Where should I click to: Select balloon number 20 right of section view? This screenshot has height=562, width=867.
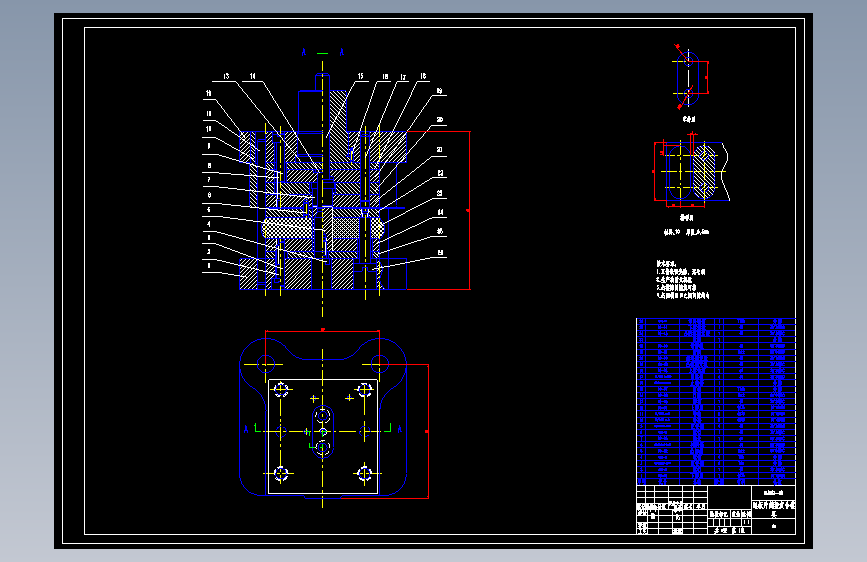click(440, 120)
